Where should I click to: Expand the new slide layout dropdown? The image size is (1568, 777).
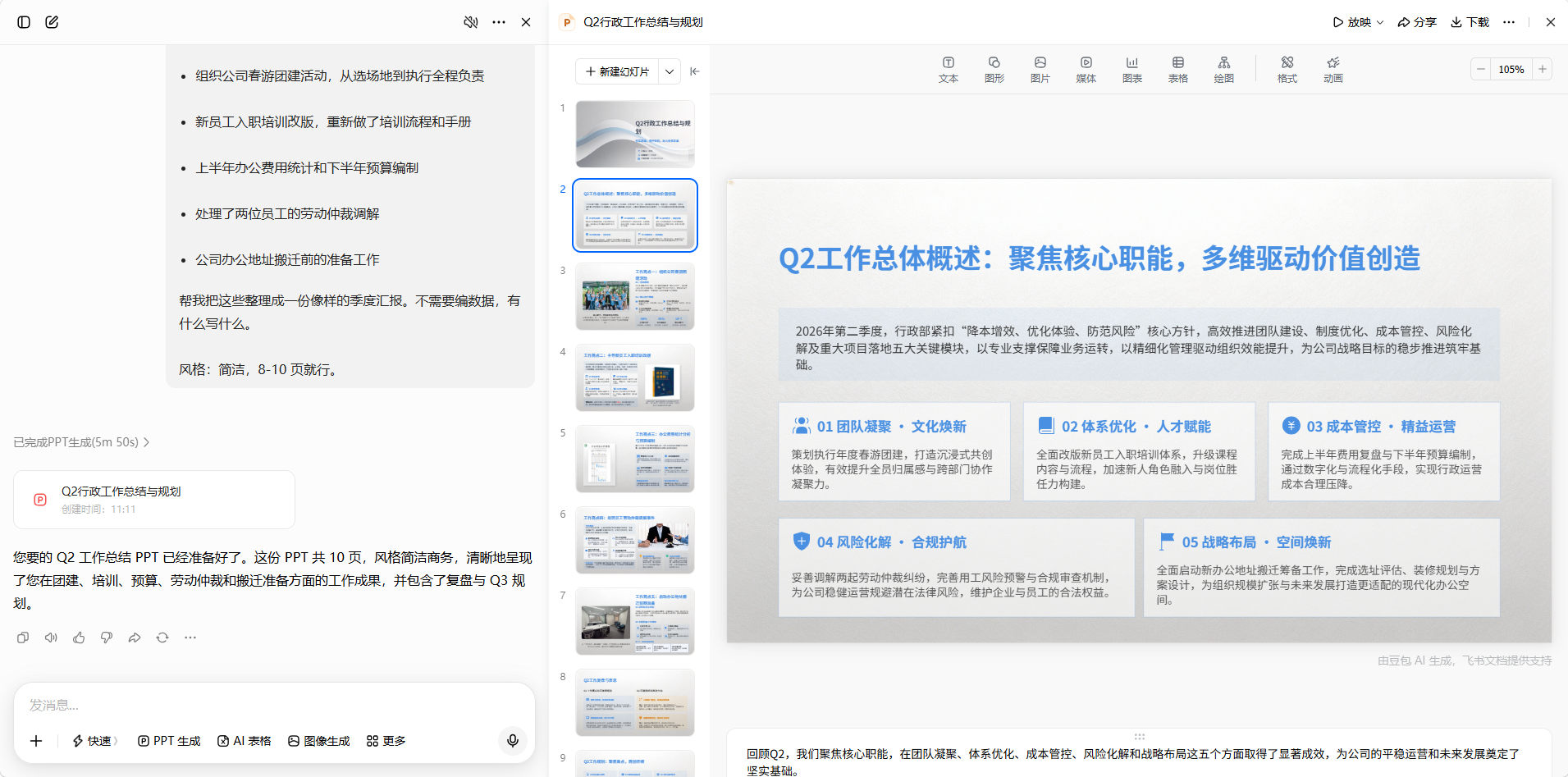(x=670, y=71)
